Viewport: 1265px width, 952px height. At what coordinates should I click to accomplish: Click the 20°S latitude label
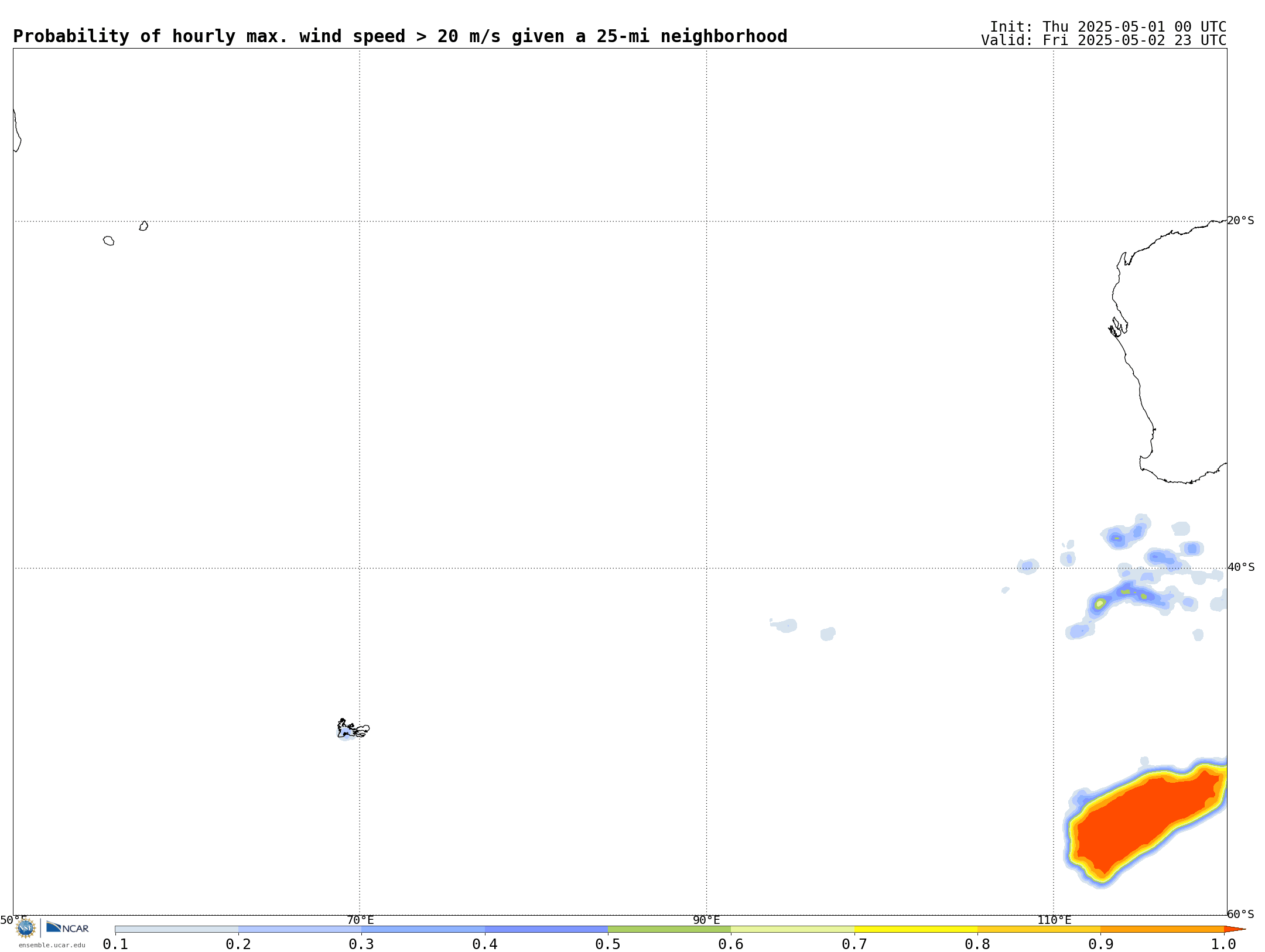tap(1240, 221)
